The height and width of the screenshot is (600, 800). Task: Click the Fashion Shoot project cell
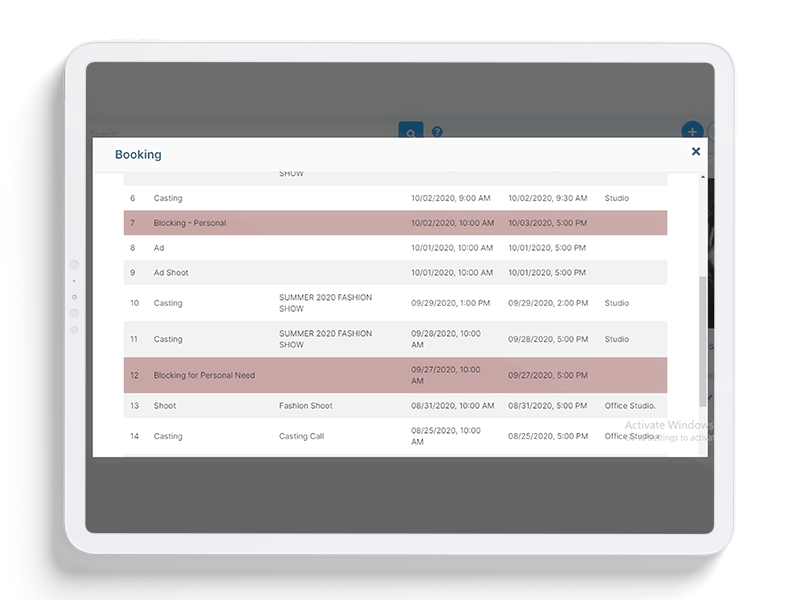306,406
